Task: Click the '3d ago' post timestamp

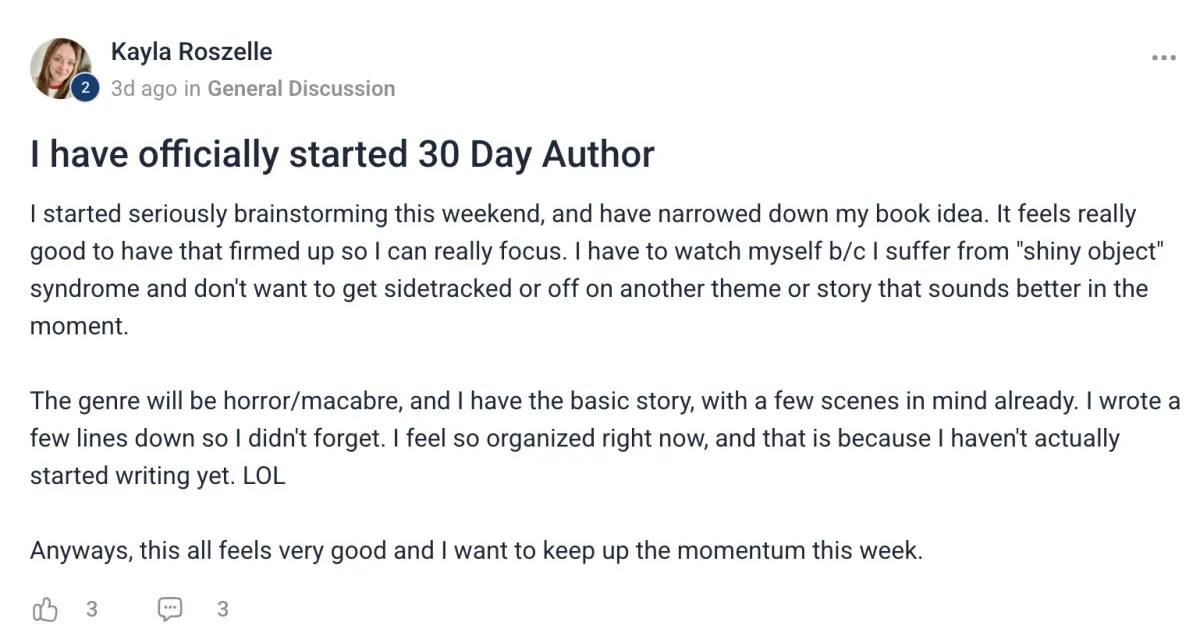Action: pos(143,89)
